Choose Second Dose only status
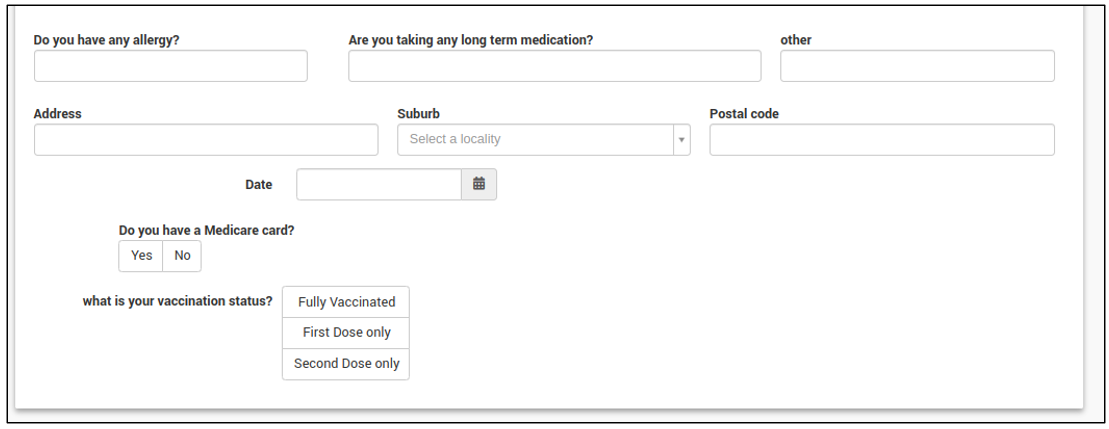The width and height of the screenshot is (1109, 429). [x=346, y=364]
